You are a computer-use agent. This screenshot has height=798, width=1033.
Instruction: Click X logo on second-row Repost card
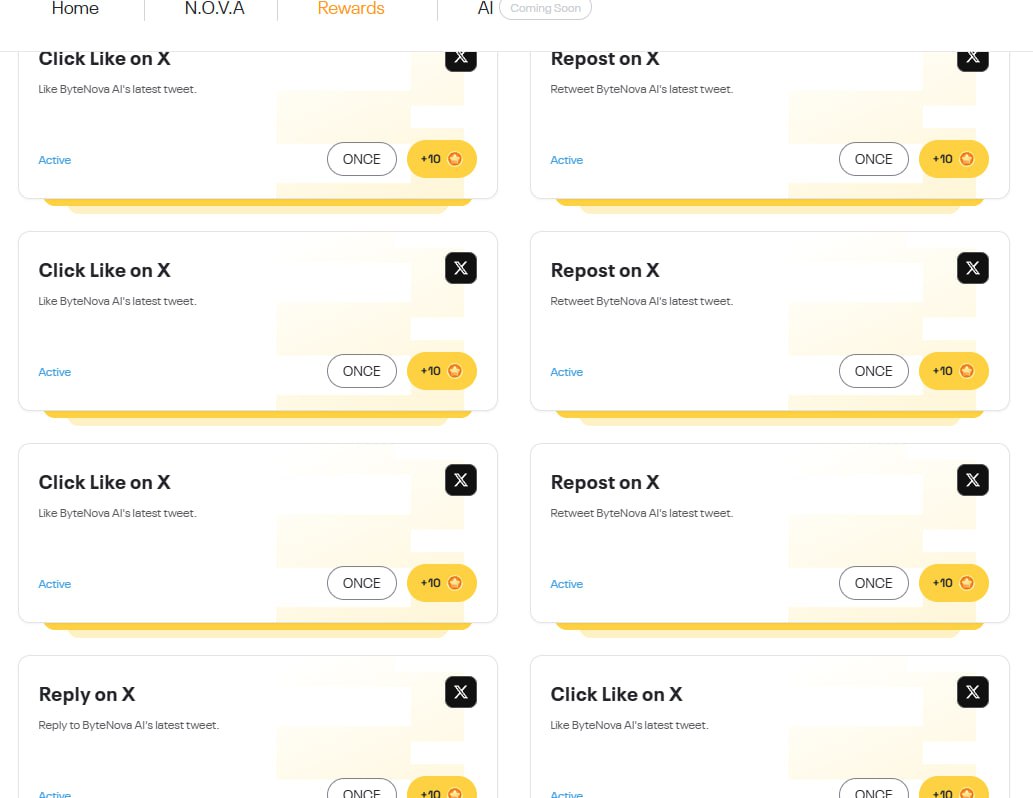point(973,268)
